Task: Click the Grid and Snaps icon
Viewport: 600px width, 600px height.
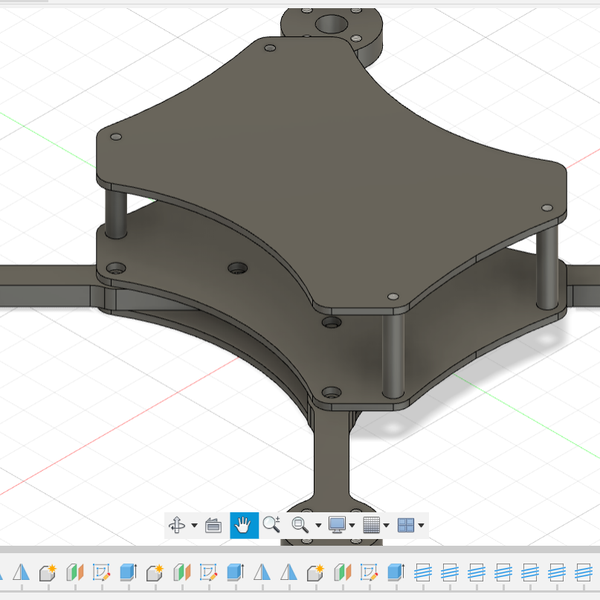Action: click(371, 525)
